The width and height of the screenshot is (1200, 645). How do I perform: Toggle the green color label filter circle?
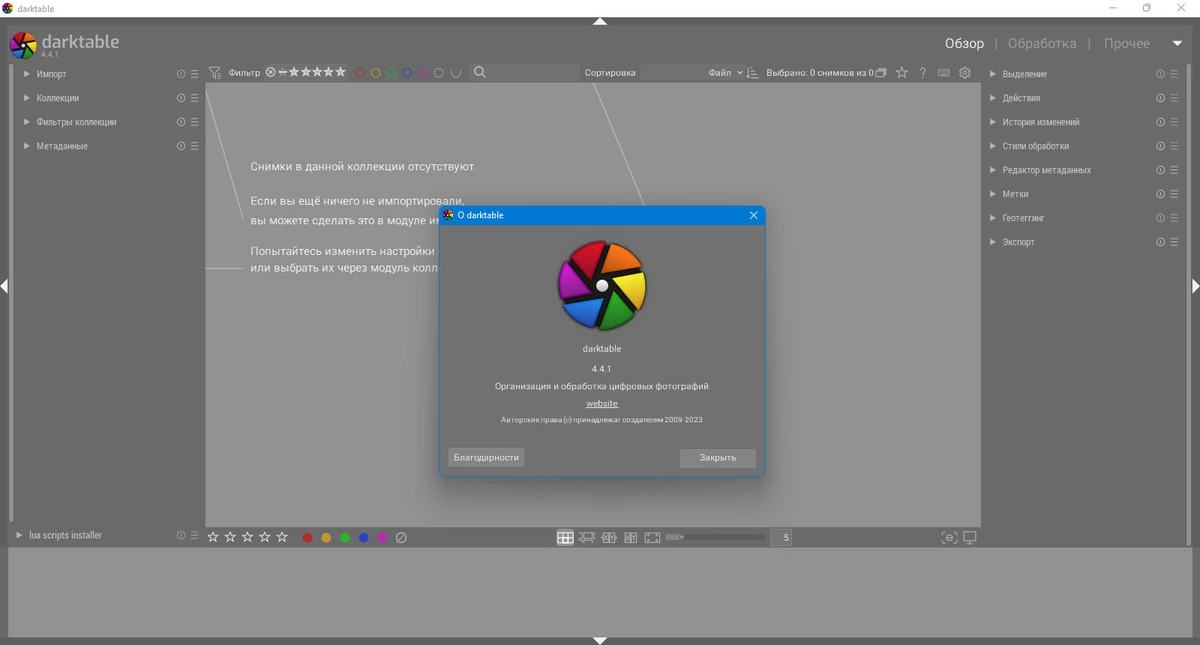click(x=392, y=73)
